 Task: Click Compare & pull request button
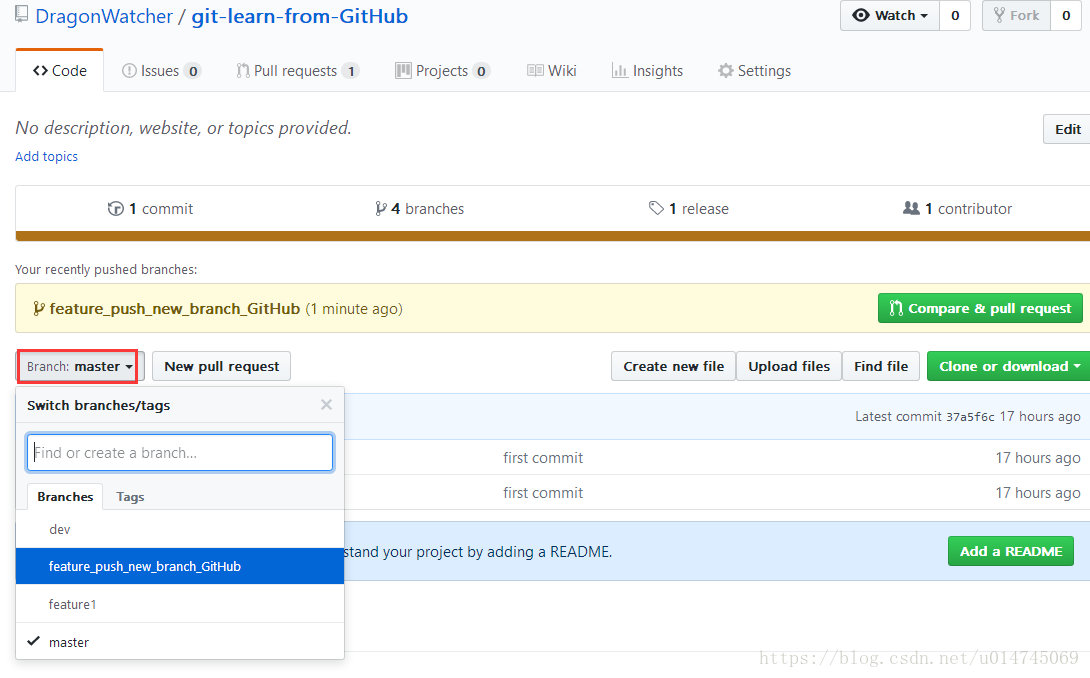click(x=980, y=309)
